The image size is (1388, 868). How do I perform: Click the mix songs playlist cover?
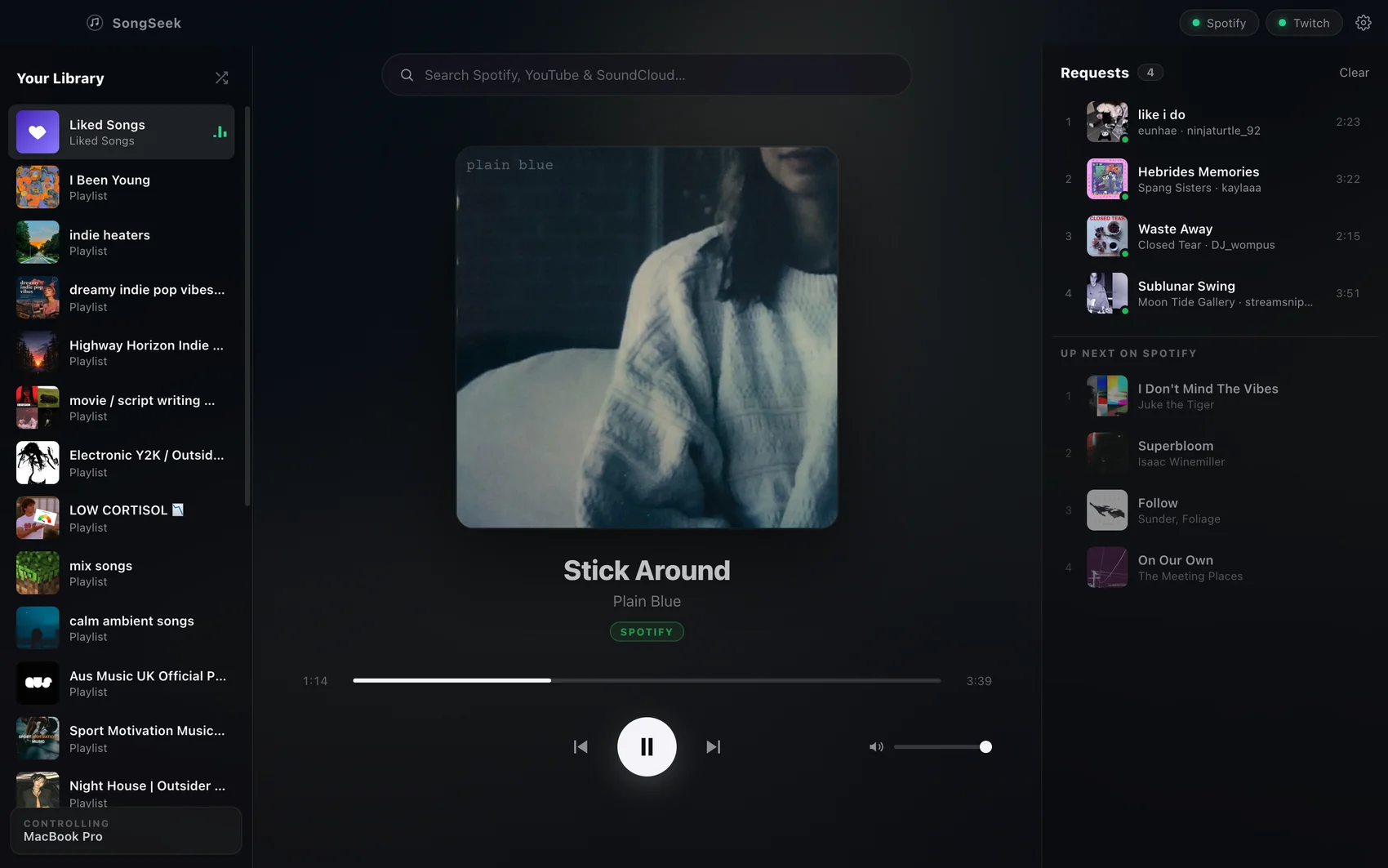(38, 572)
